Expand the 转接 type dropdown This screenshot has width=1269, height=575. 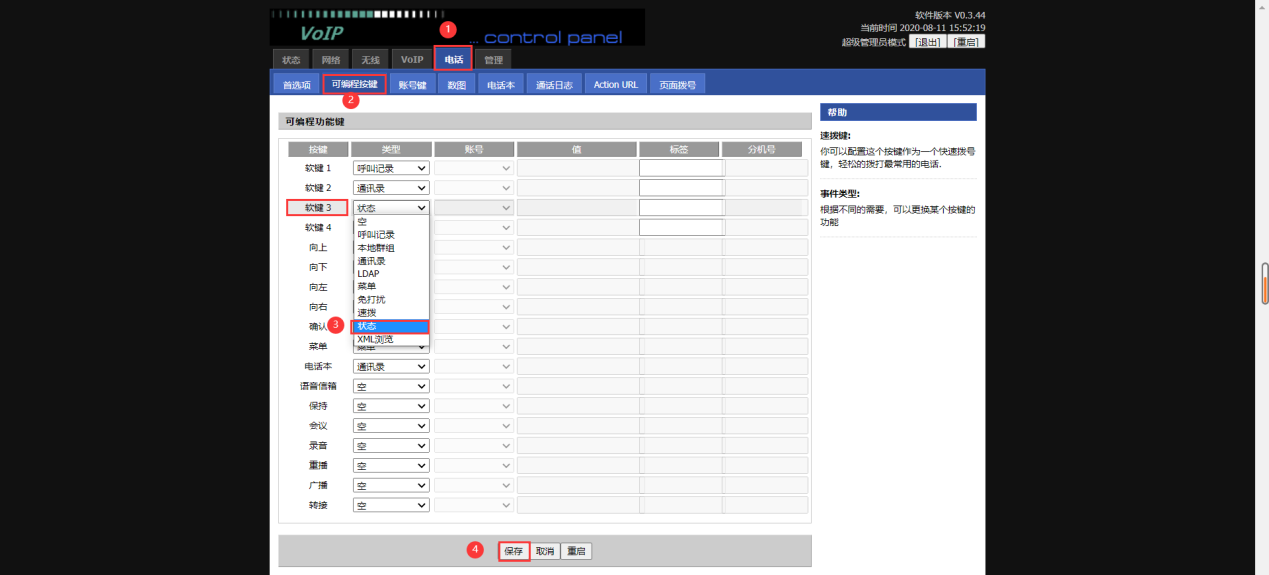point(391,505)
